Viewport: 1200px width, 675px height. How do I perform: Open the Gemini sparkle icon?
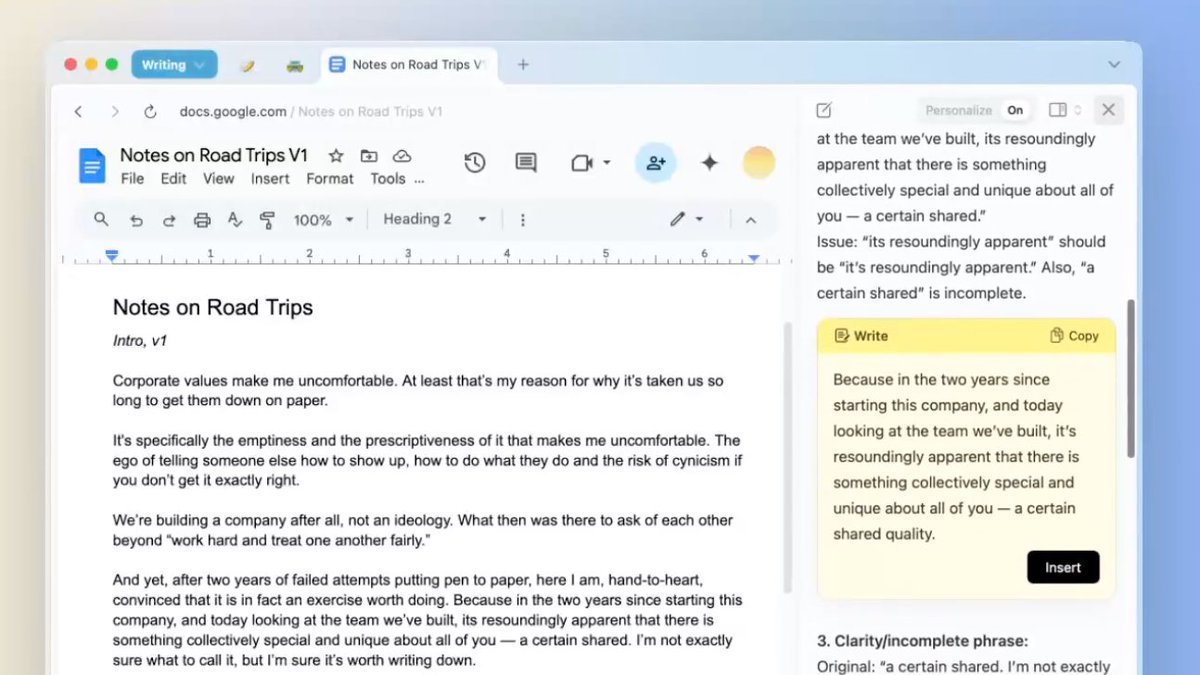(x=709, y=162)
